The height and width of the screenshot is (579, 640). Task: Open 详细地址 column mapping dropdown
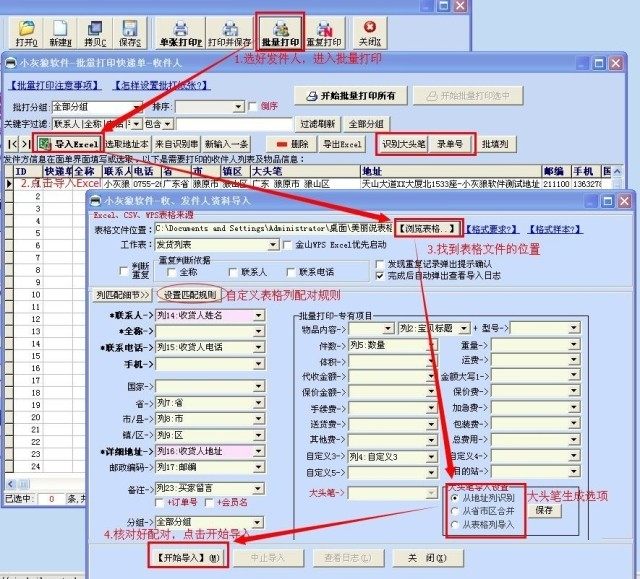pos(258,451)
